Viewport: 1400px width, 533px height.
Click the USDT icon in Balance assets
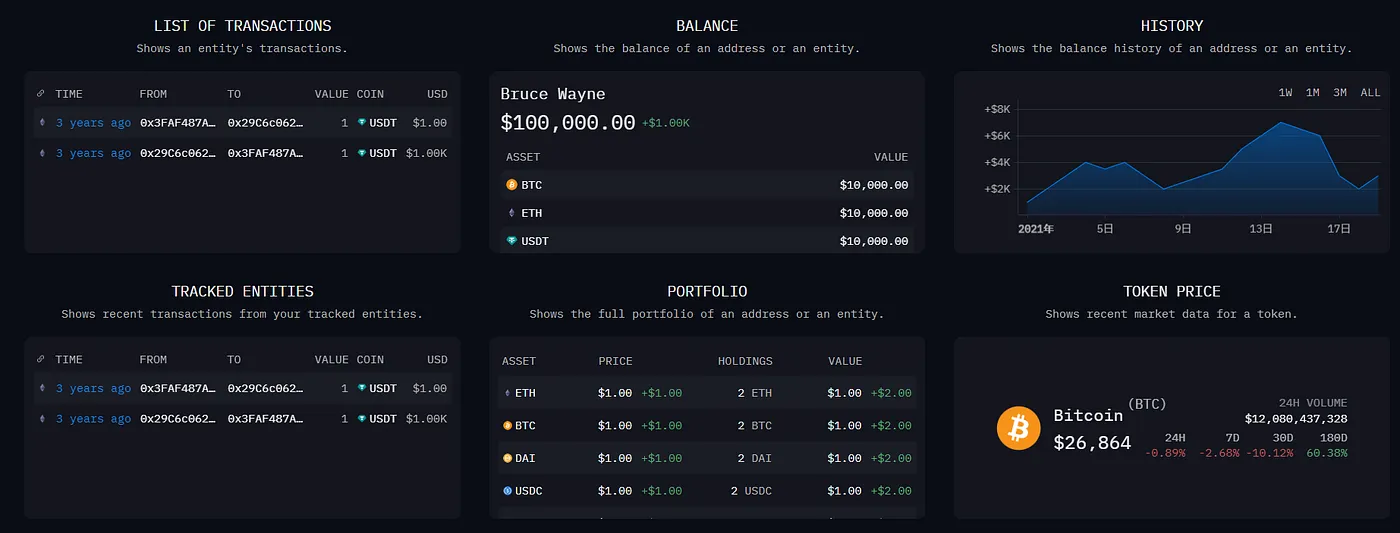click(x=511, y=241)
